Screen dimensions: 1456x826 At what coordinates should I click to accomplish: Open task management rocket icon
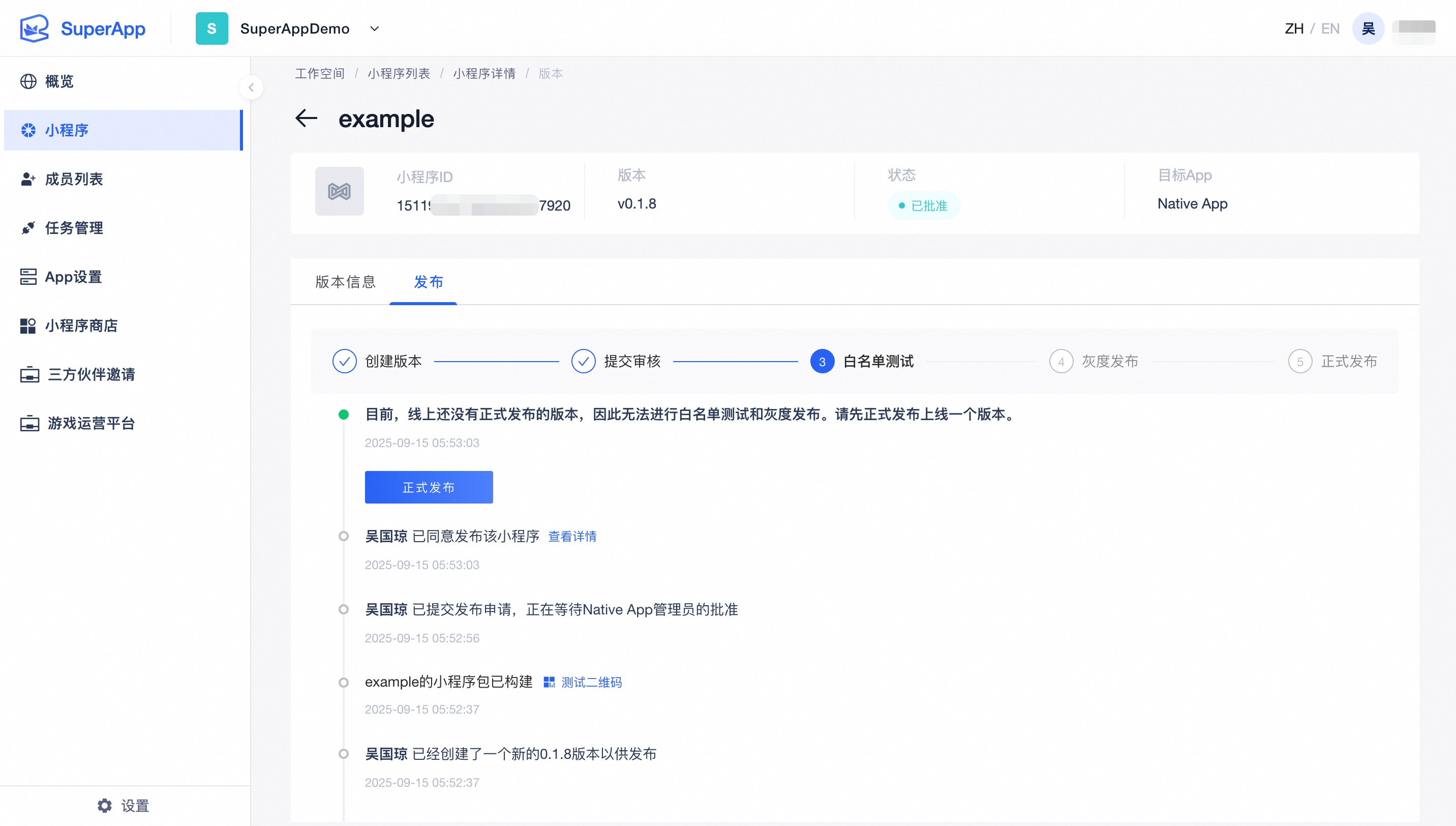28,228
